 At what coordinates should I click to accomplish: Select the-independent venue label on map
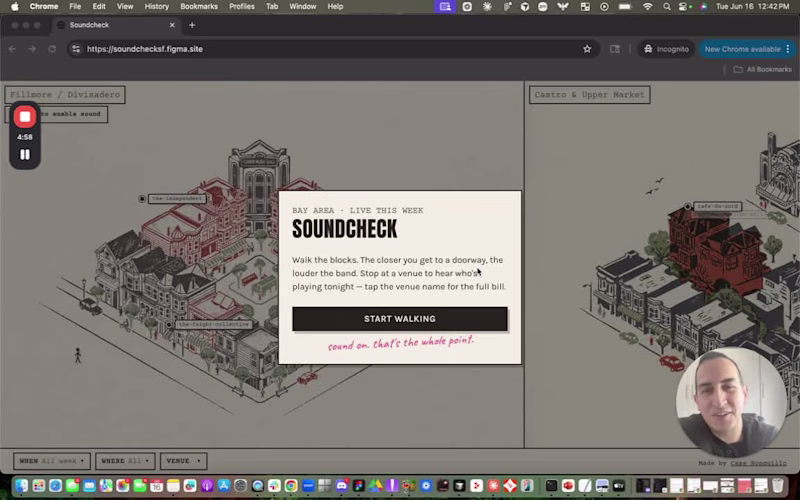click(x=177, y=198)
